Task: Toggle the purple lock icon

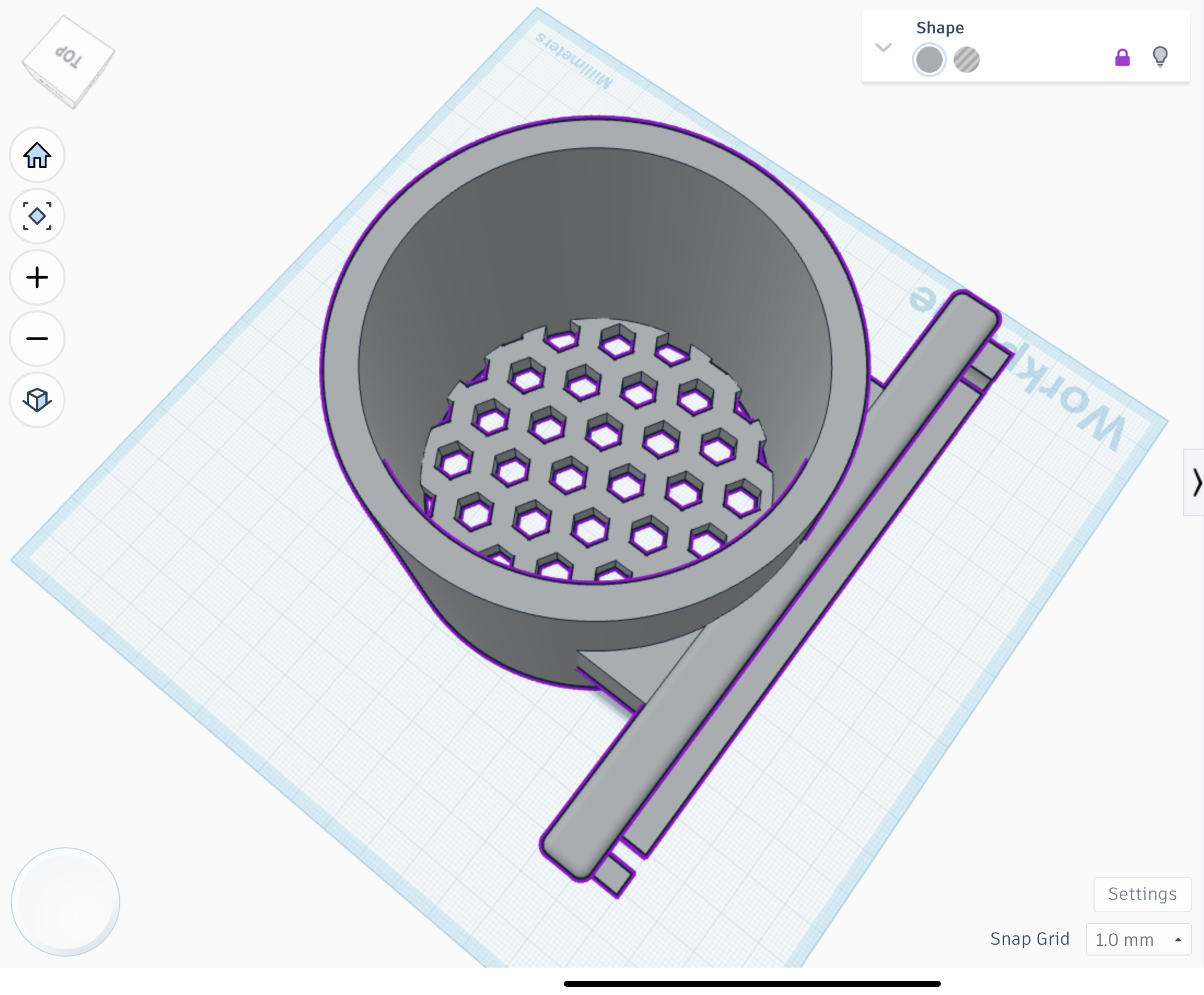Action: pos(1122,57)
